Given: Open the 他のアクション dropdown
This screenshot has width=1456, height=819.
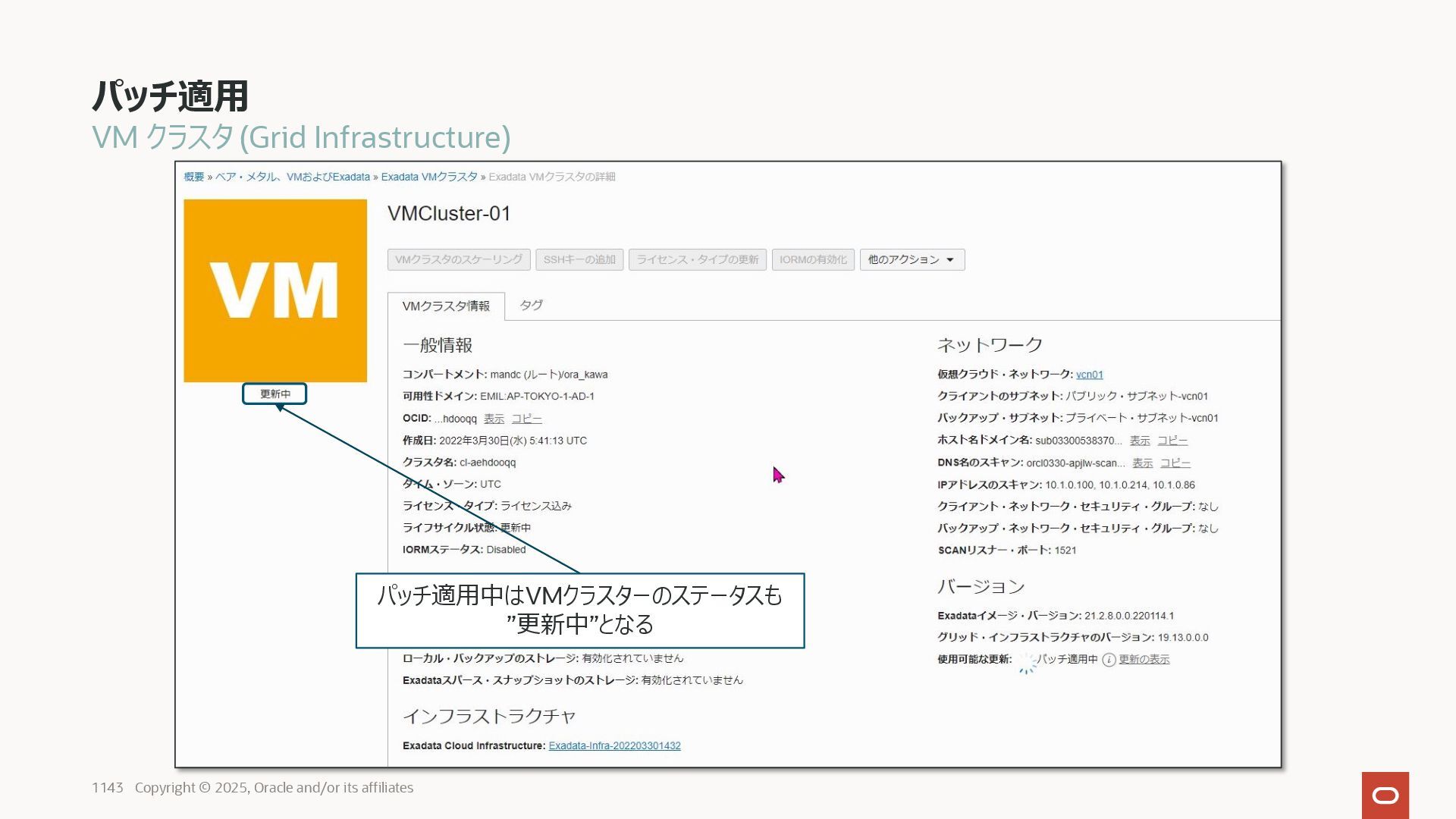Looking at the screenshot, I should [912, 259].
